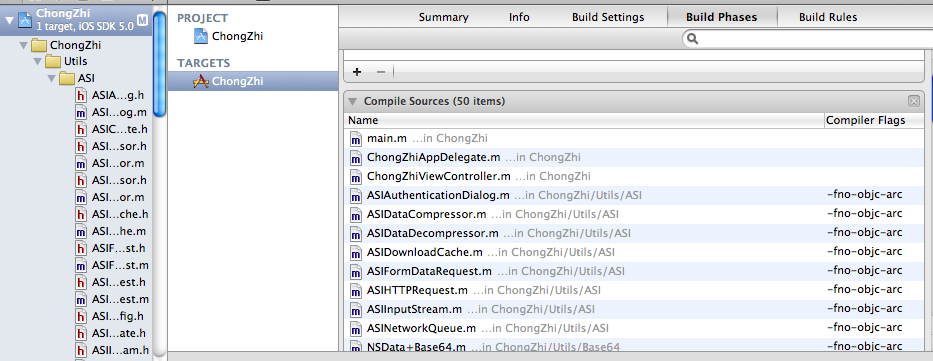Click the project icon under the PROJECT heading
Image resolution: width=933 pixels, height=361 pixels.
(201, 36)
